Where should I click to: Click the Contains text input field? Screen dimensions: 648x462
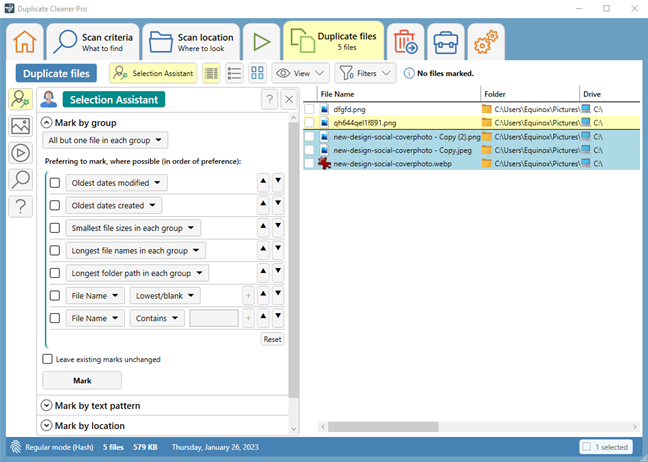coord(213,318)
